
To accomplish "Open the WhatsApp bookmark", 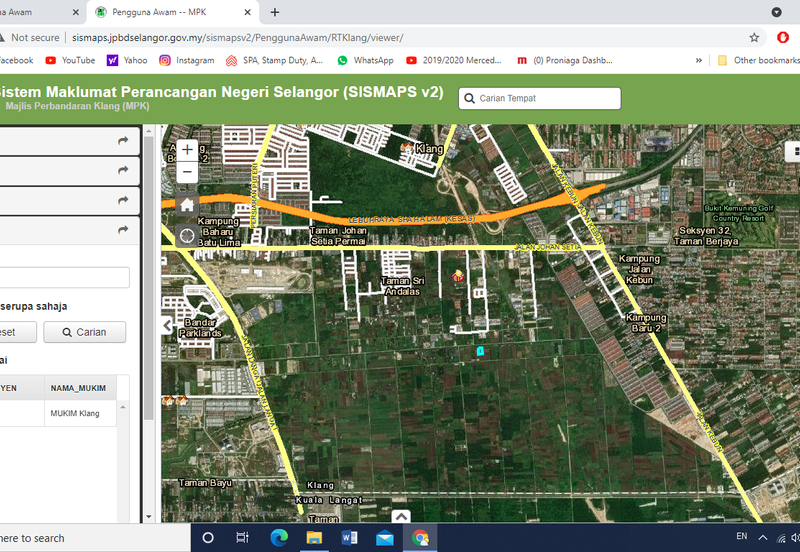I will coord(365,60).
